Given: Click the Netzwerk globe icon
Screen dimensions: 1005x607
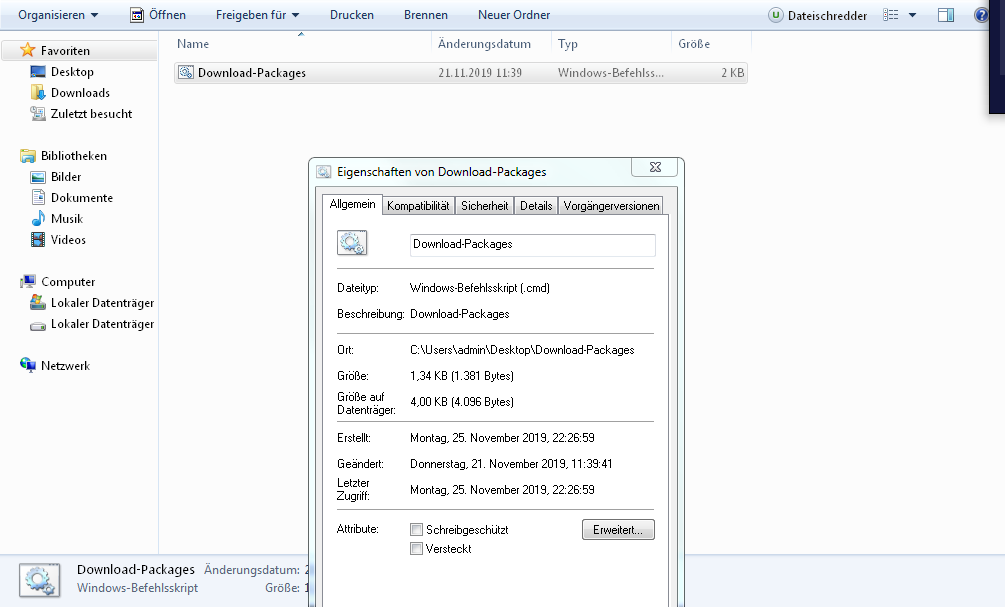Looking at the screenshot, I should 28,365.
